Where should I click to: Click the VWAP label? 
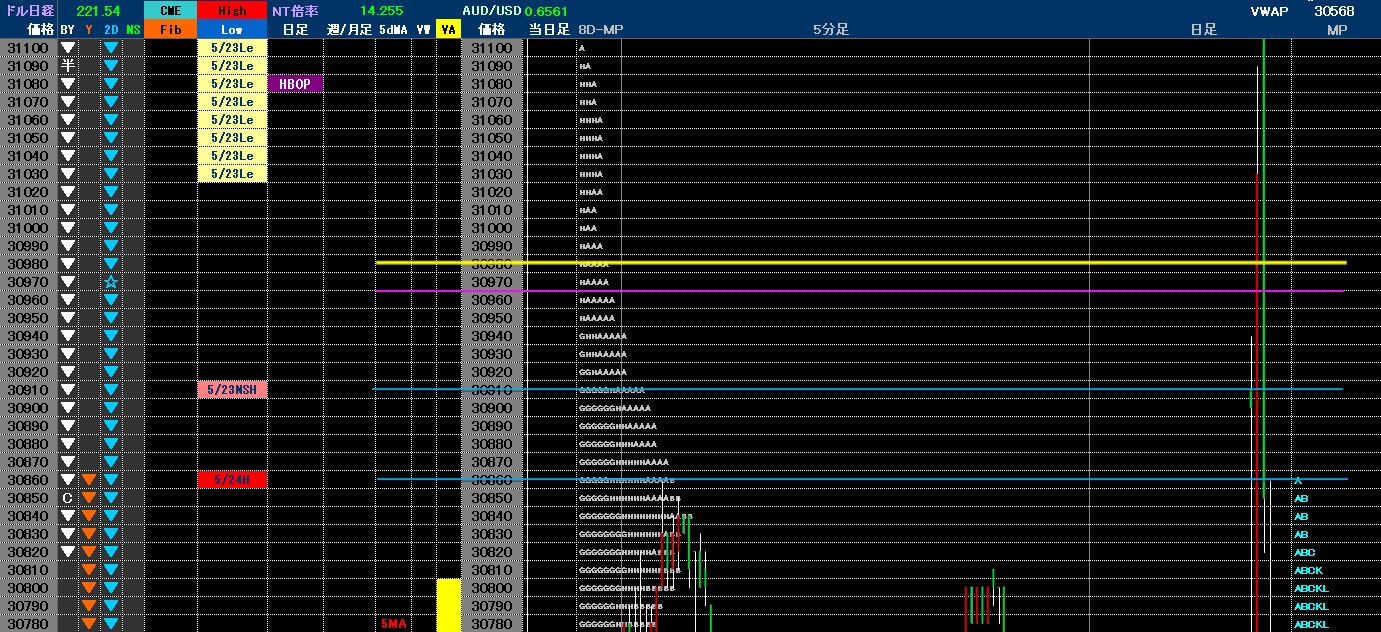click(1270, 11)
